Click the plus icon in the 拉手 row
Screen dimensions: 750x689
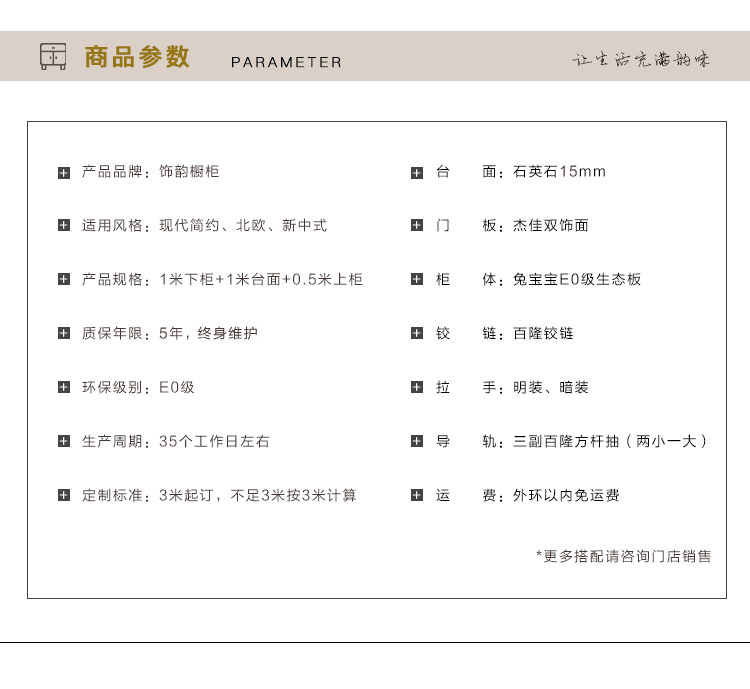point(417,387)
